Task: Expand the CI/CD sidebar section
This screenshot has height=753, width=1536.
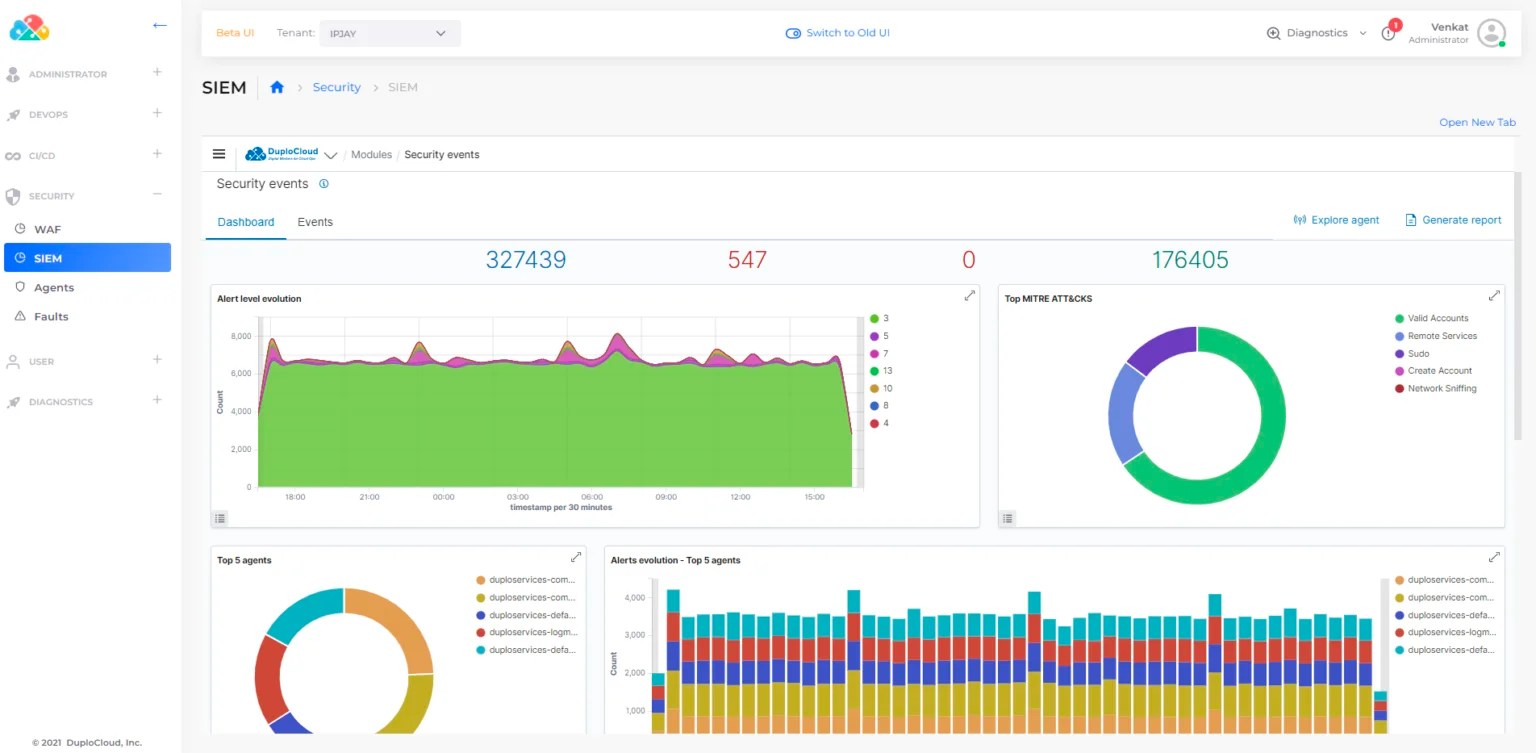Action: click(157, 154)
